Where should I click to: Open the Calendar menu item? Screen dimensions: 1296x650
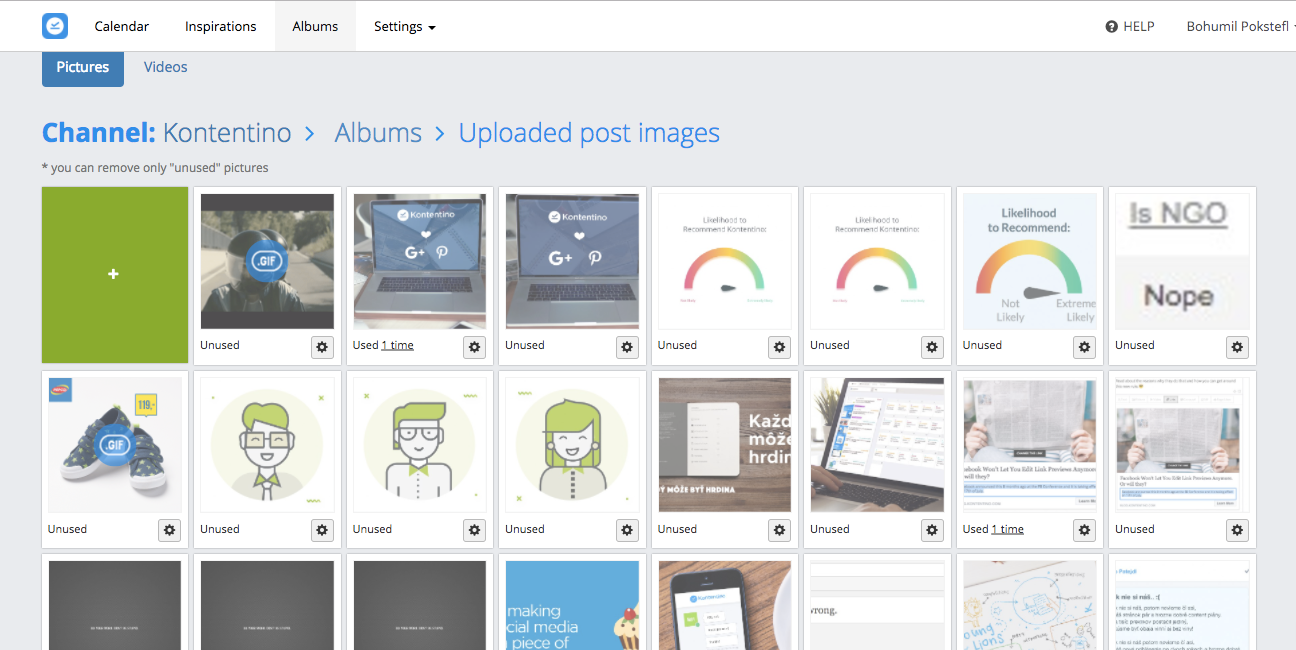[x=122, y=27]
